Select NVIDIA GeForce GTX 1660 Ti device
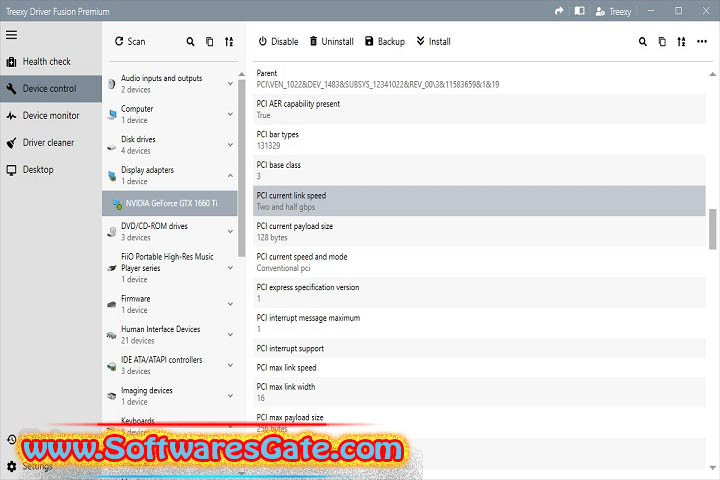 169,203
